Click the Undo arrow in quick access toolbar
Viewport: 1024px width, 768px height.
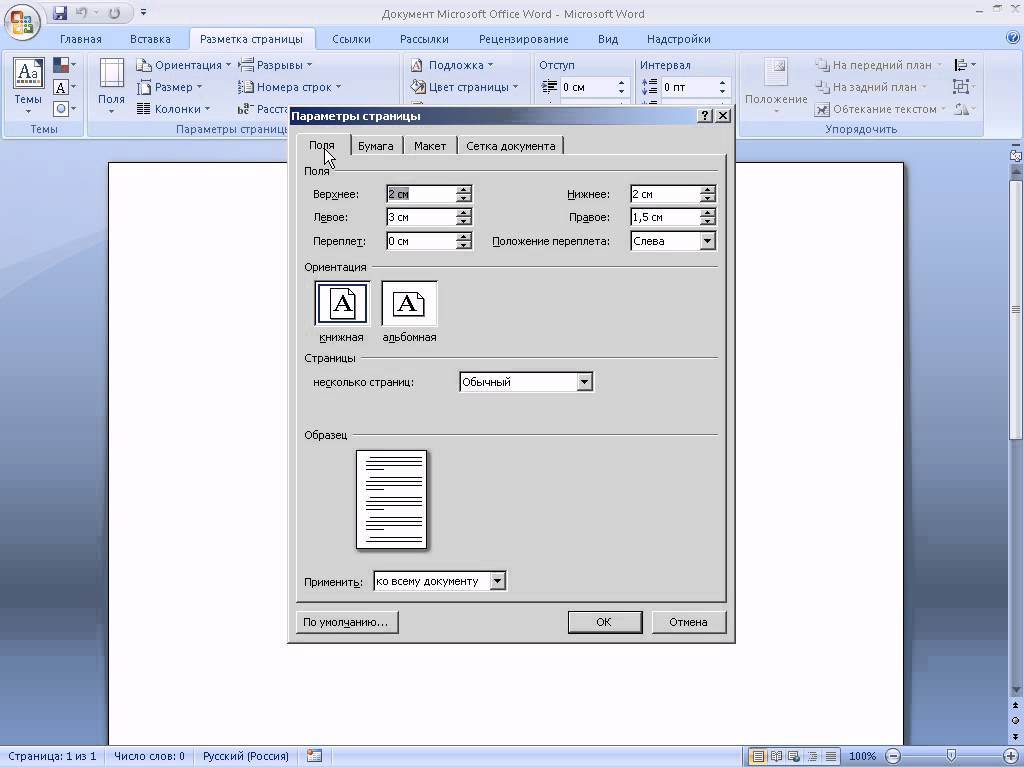click(x=81, y=12)
